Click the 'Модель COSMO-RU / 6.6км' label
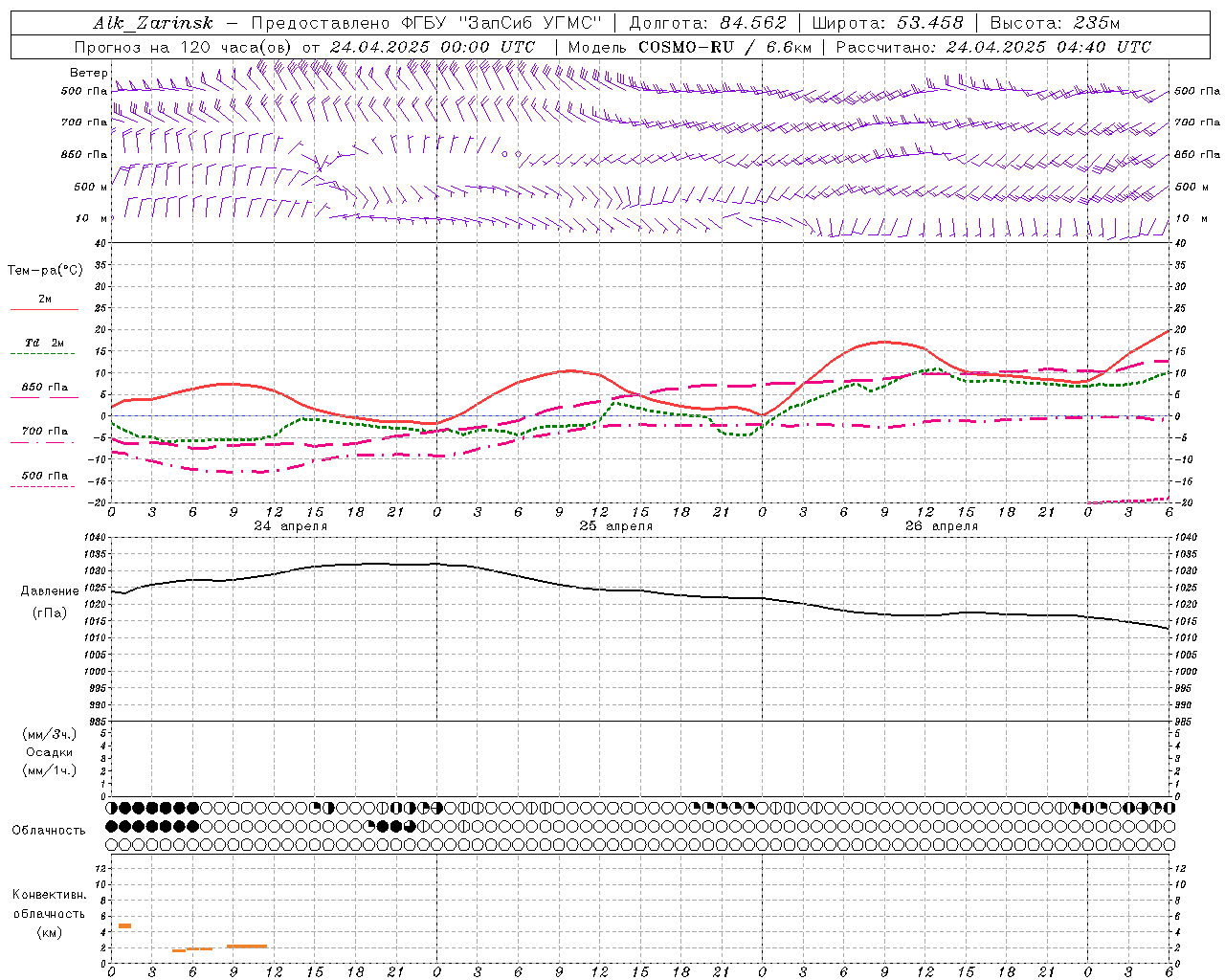The width and height of the screenshot is (1225, 980). click(x=689, y=47)
